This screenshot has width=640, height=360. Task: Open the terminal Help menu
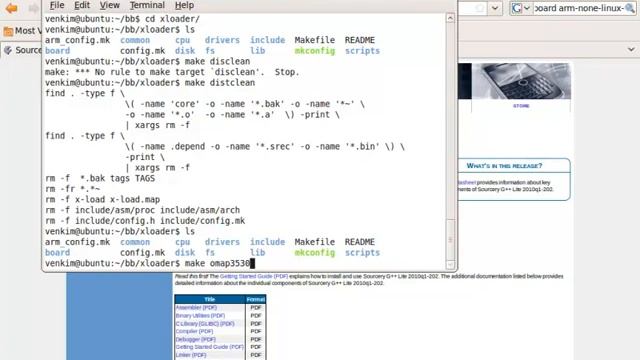click(184, 5)
